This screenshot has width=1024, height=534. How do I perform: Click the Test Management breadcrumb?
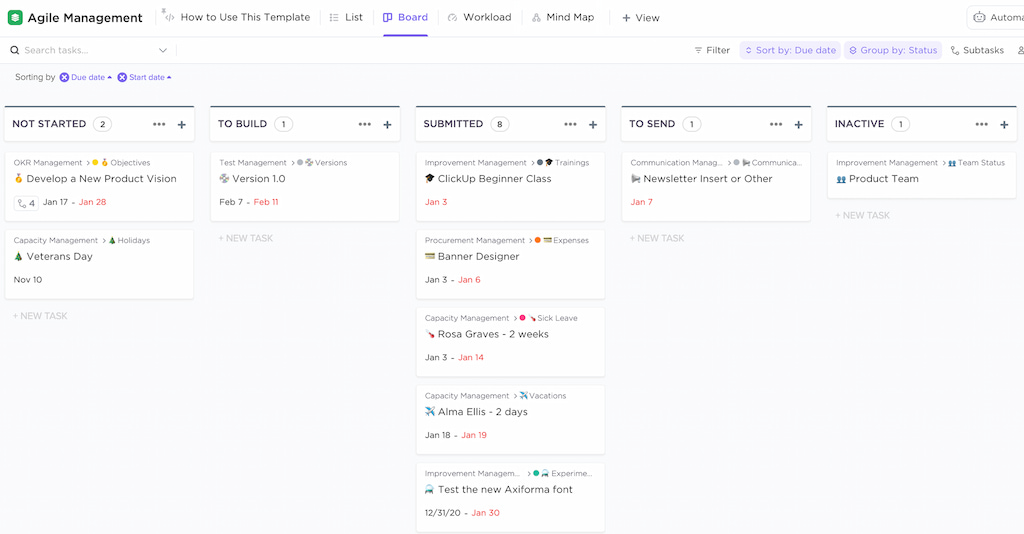pos(253,163)
